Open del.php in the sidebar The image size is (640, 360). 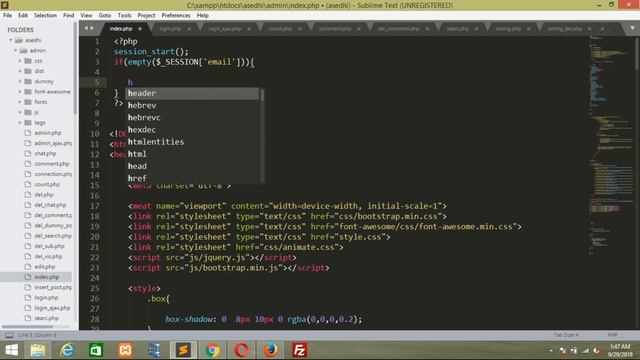coord(44,195)
